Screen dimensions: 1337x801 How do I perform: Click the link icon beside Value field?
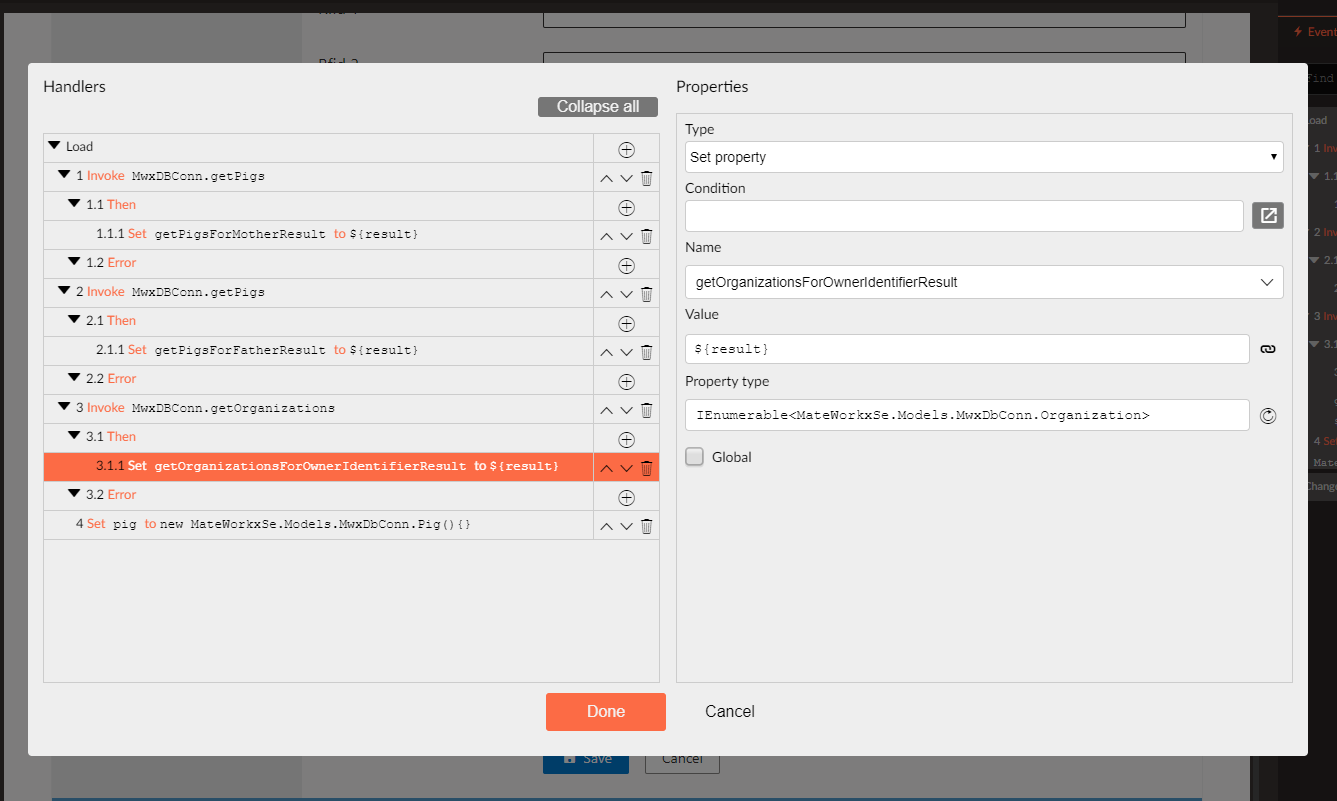tap(1268, 349)
